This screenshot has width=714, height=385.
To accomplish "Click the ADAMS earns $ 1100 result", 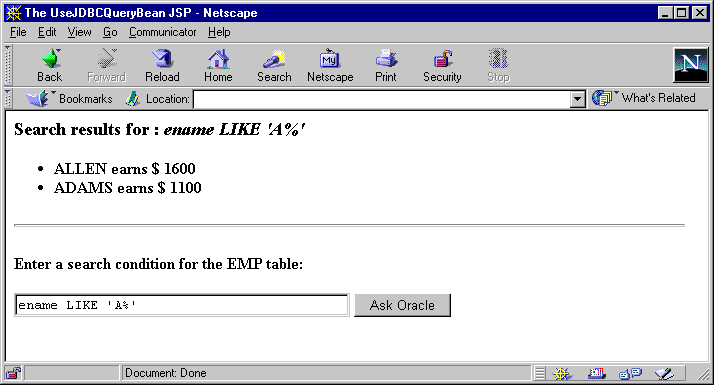I will [x=128, y=188].
